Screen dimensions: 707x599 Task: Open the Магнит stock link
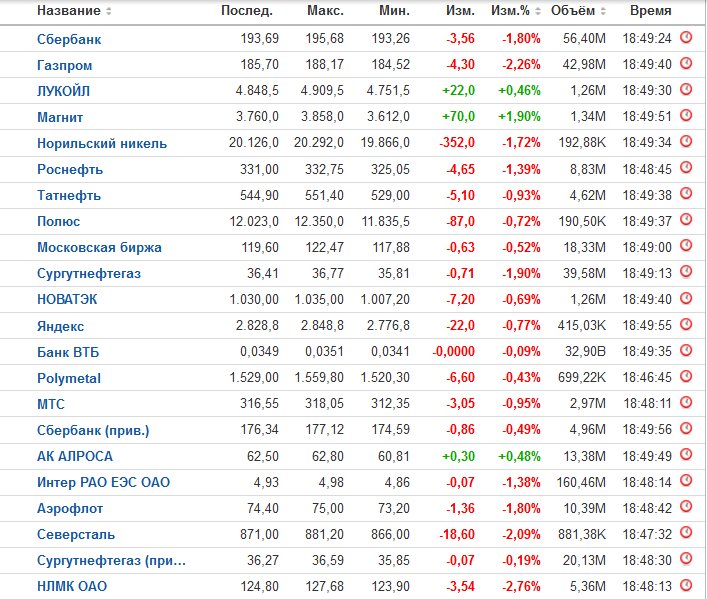(60, 117)
